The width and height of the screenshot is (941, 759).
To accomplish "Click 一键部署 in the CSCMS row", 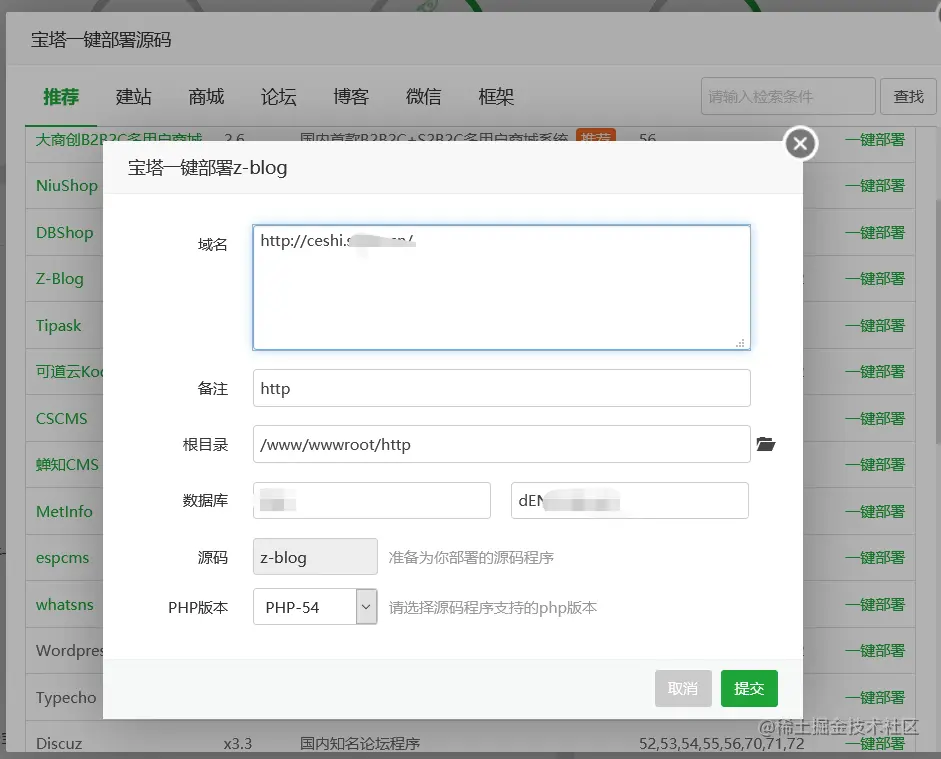I will (x=874, y=418).
